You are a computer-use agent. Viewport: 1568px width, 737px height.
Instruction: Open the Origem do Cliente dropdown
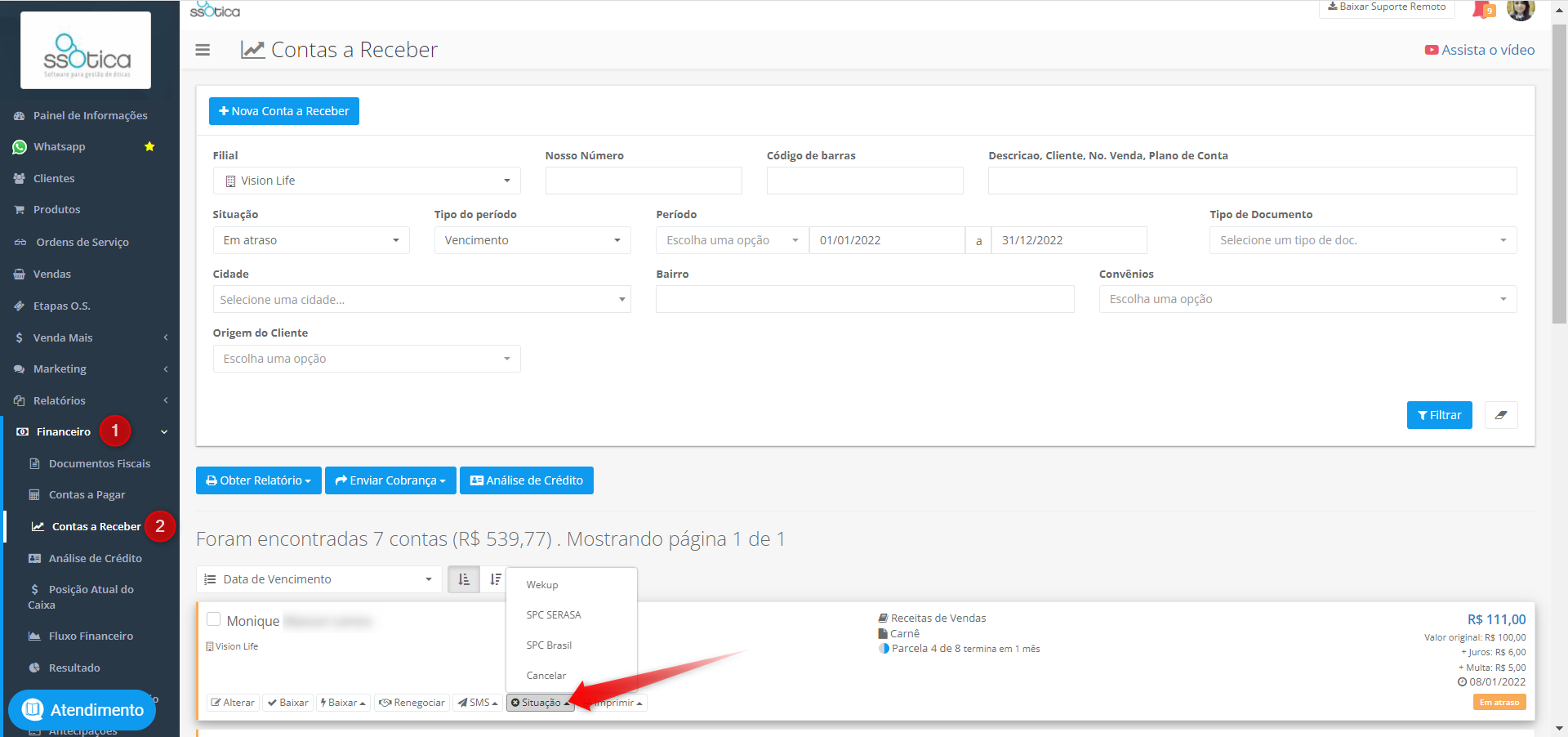coord(367,359)
